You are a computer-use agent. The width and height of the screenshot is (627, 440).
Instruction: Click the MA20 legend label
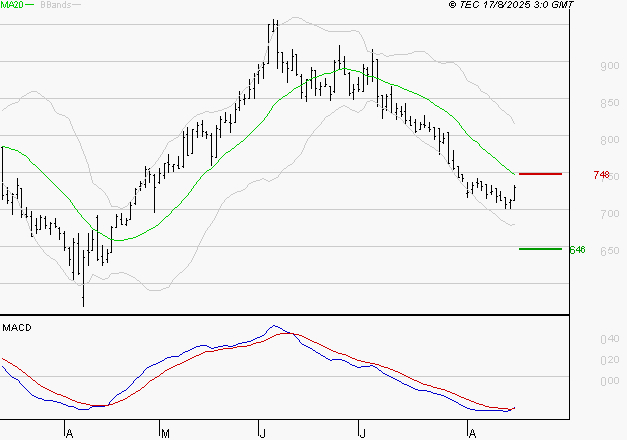click(11, 6)
